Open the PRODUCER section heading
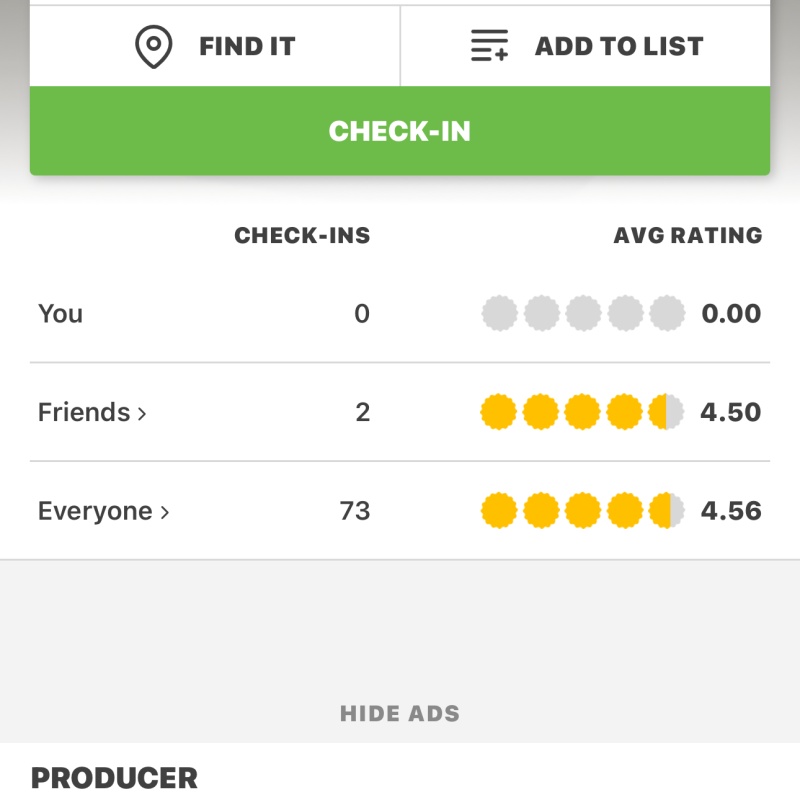 click(x=114, y=778)
